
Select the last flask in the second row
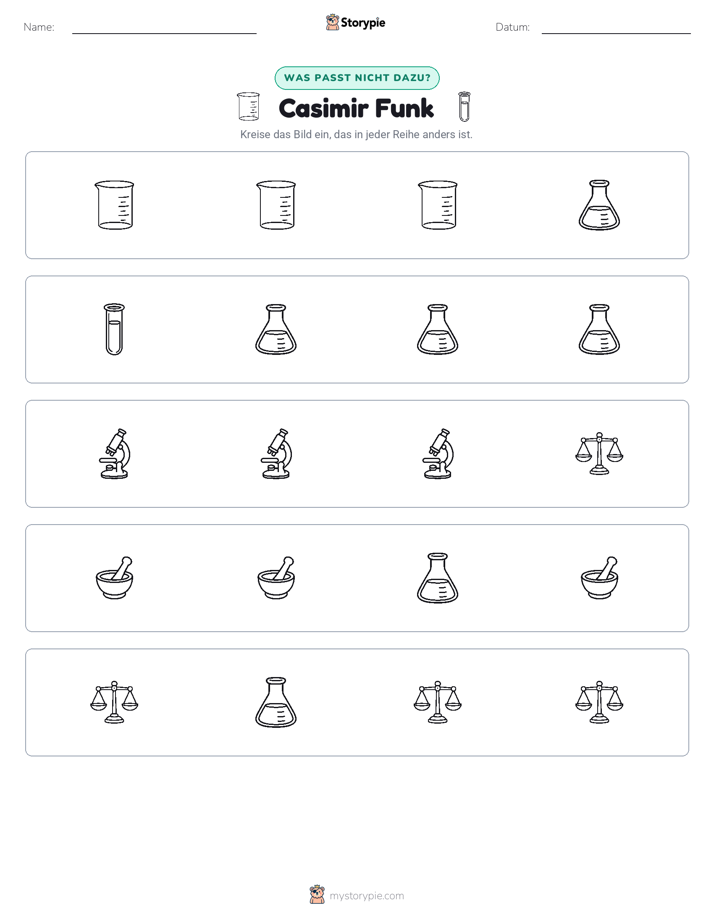pos(599,329)
